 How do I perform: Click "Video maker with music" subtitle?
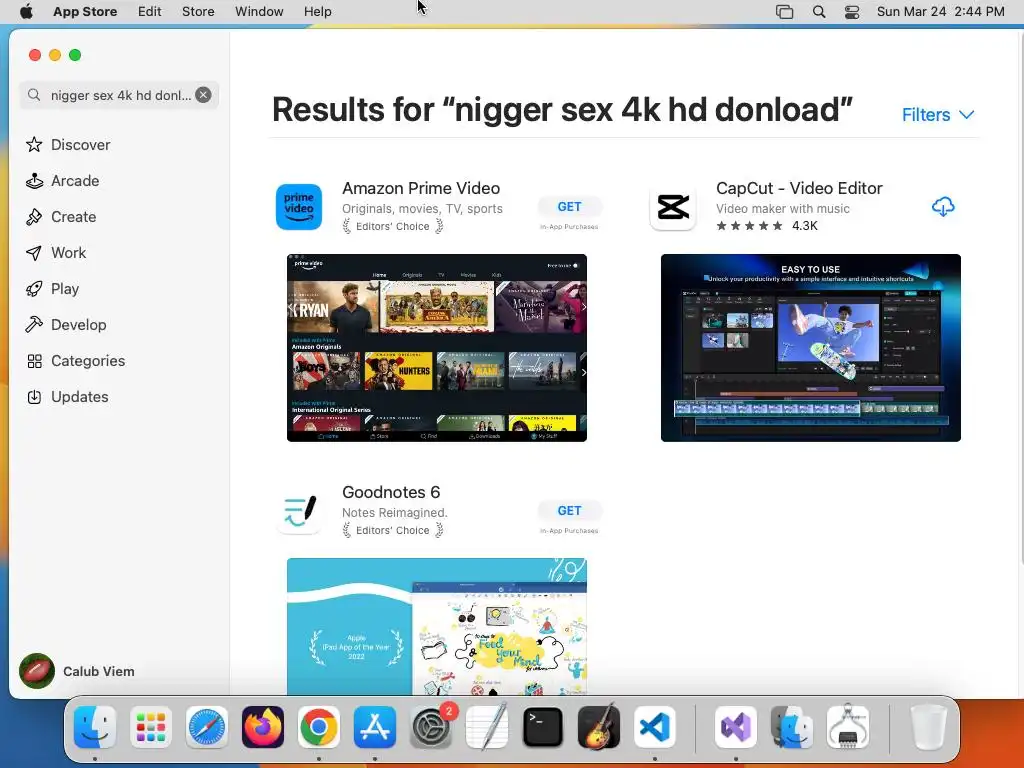(782, 209)
